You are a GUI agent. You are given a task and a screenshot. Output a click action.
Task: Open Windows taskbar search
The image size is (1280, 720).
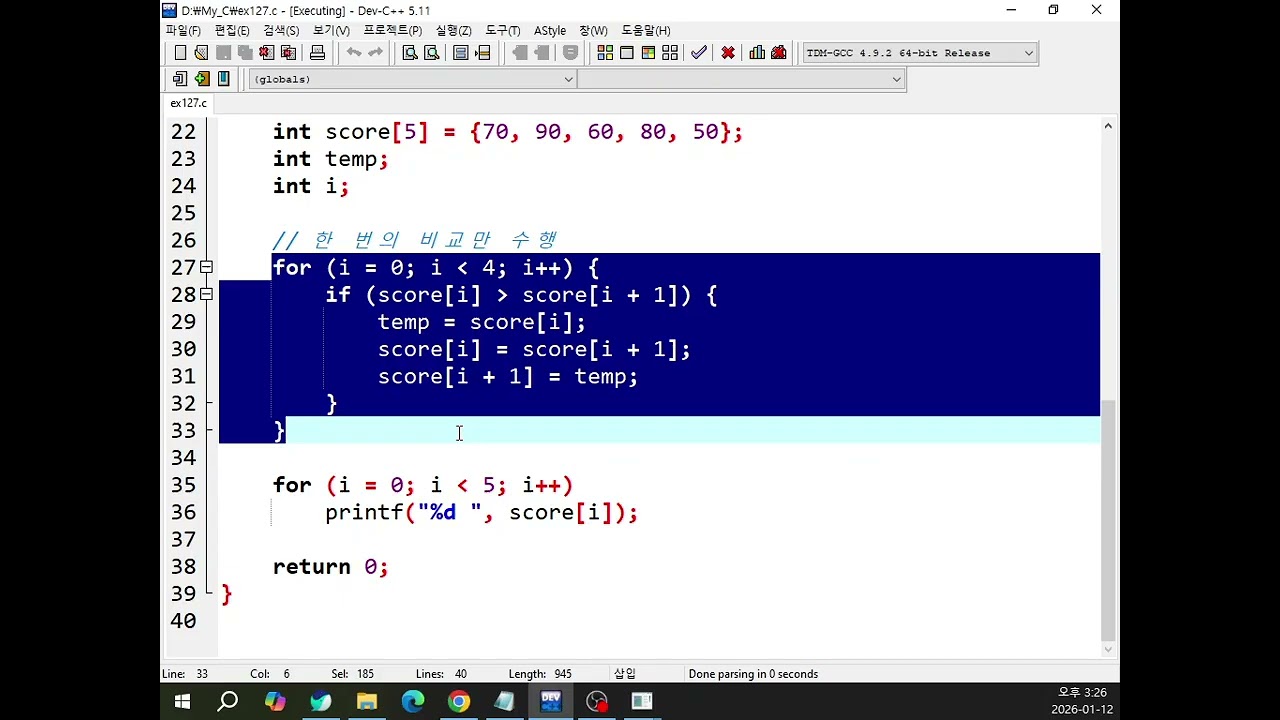[228, 701]
